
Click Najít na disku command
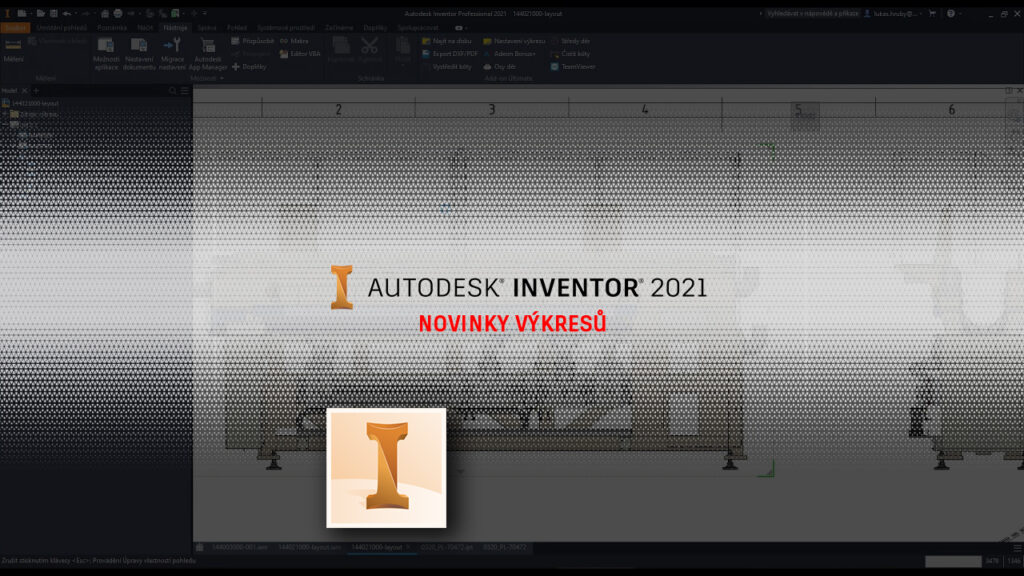point(447,41)
